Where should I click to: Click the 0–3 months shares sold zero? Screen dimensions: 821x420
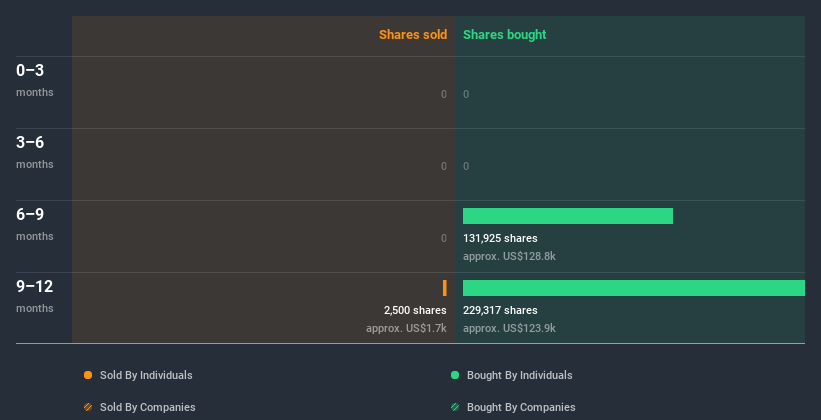pyautogui.click(x=444, y=94)
